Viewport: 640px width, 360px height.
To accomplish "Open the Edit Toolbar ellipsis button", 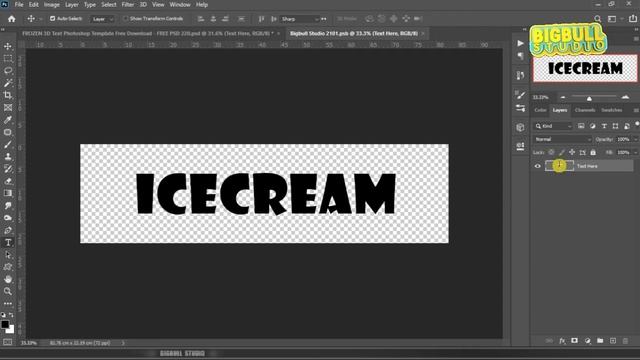I will coord(8,304).
